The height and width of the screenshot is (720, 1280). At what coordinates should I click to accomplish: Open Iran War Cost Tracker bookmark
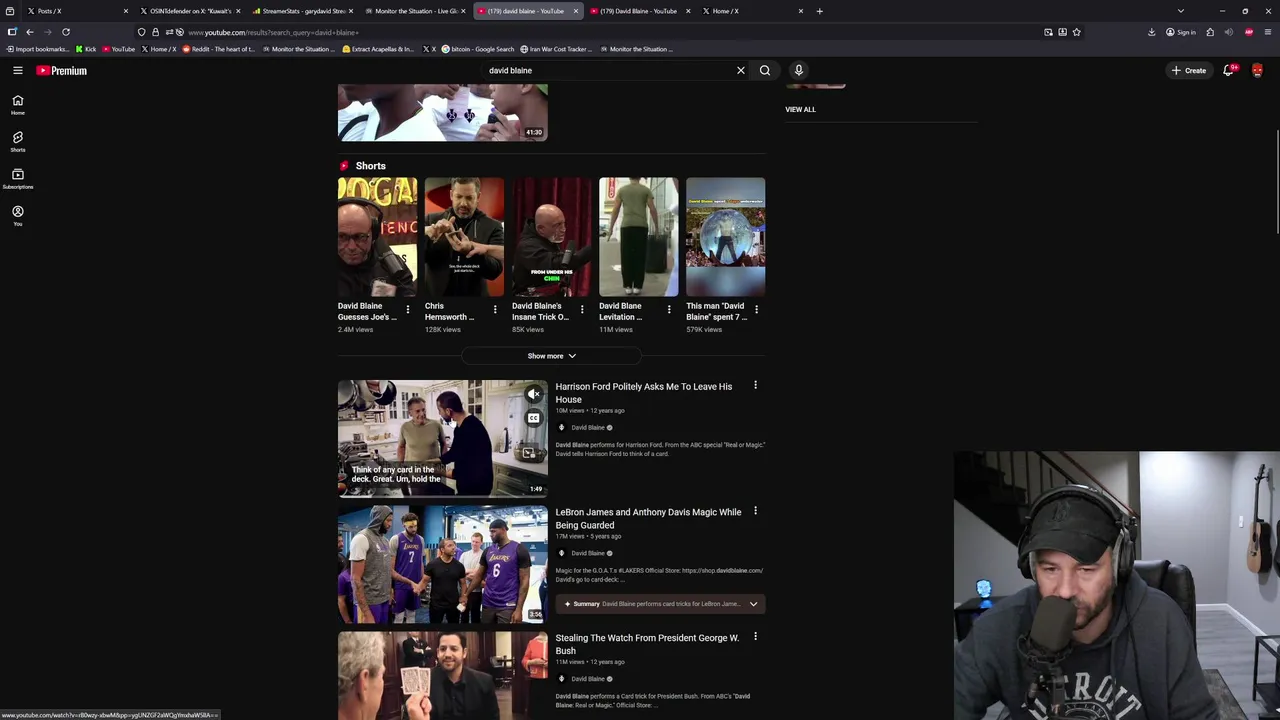[x=556, y=49]
